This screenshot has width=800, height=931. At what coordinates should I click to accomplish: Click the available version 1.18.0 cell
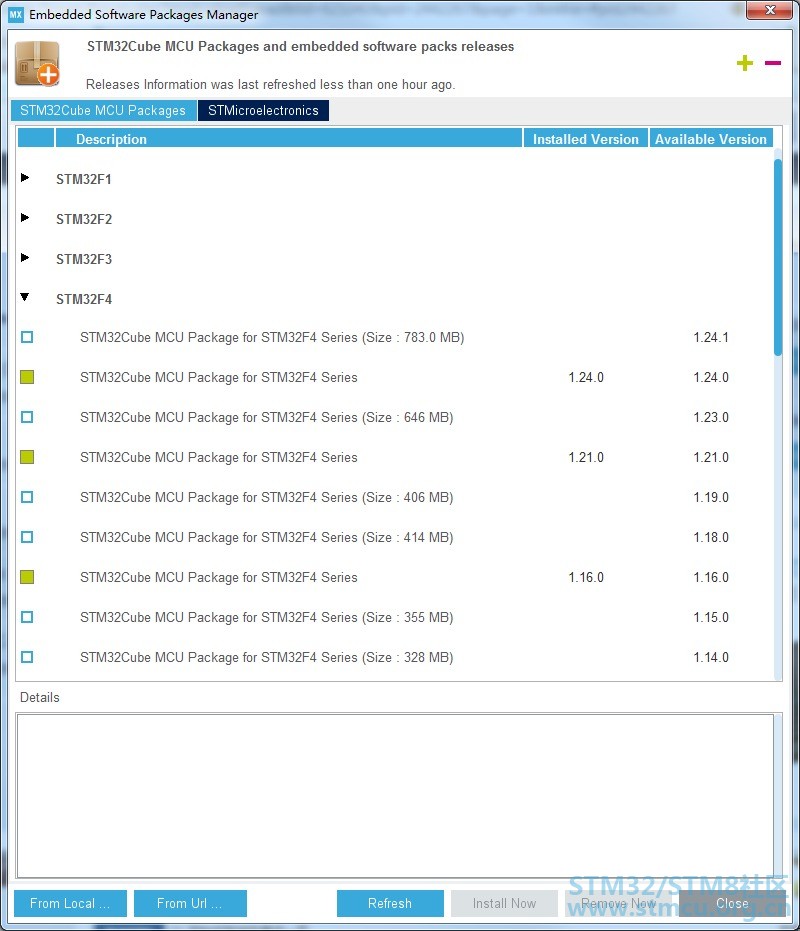click(711, 537)
